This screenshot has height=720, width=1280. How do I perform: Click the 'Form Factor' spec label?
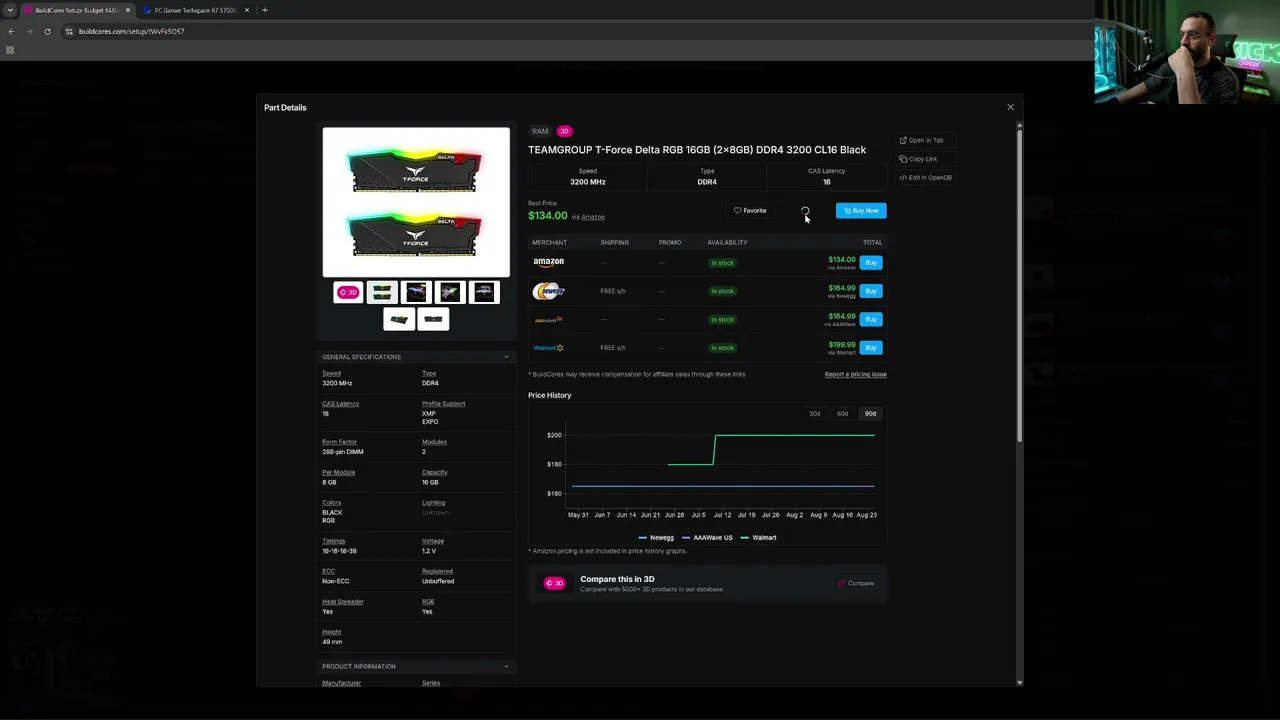pos(339,442)
